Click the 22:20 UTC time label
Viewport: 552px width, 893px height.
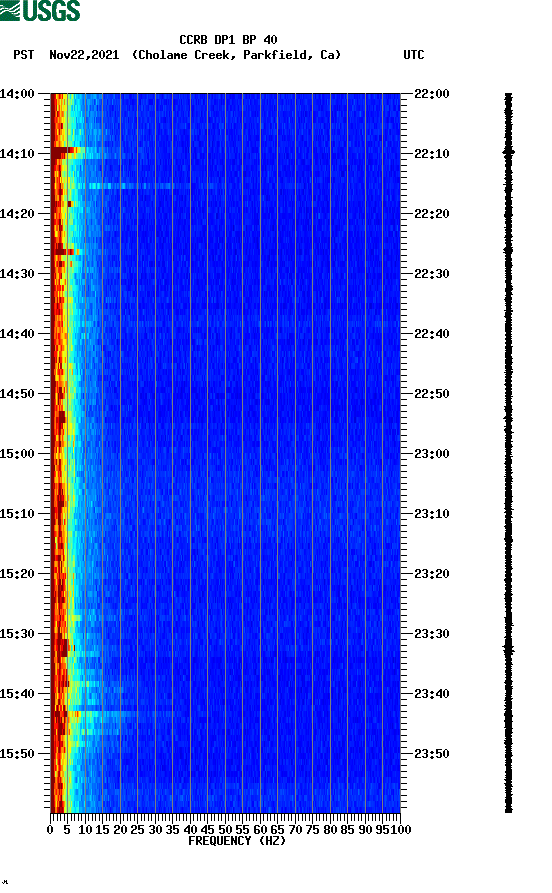pyautogui.click(x=432, y=214)
